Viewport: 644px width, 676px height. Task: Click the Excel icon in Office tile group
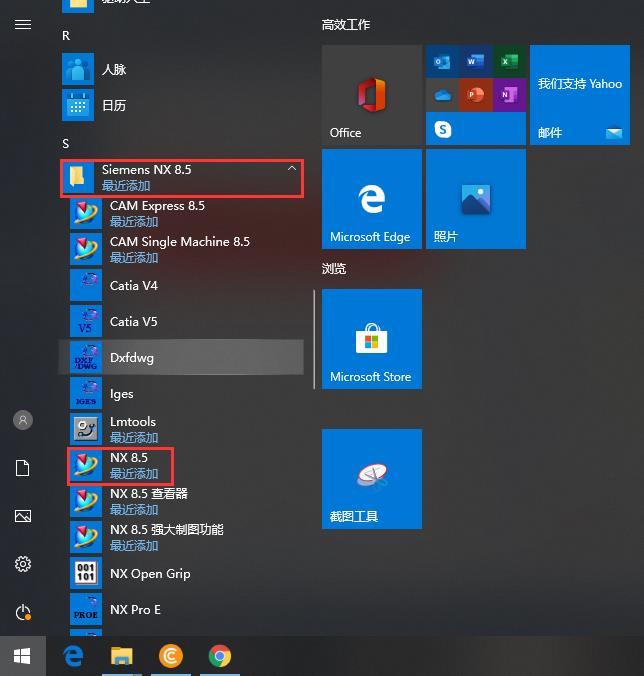[510, 61]
